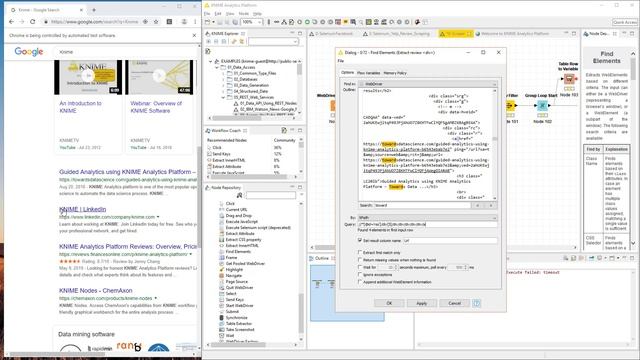Click the Node Repository vertical scrollbar
This screenshot has width=640, height=360.
coord(301,314)
